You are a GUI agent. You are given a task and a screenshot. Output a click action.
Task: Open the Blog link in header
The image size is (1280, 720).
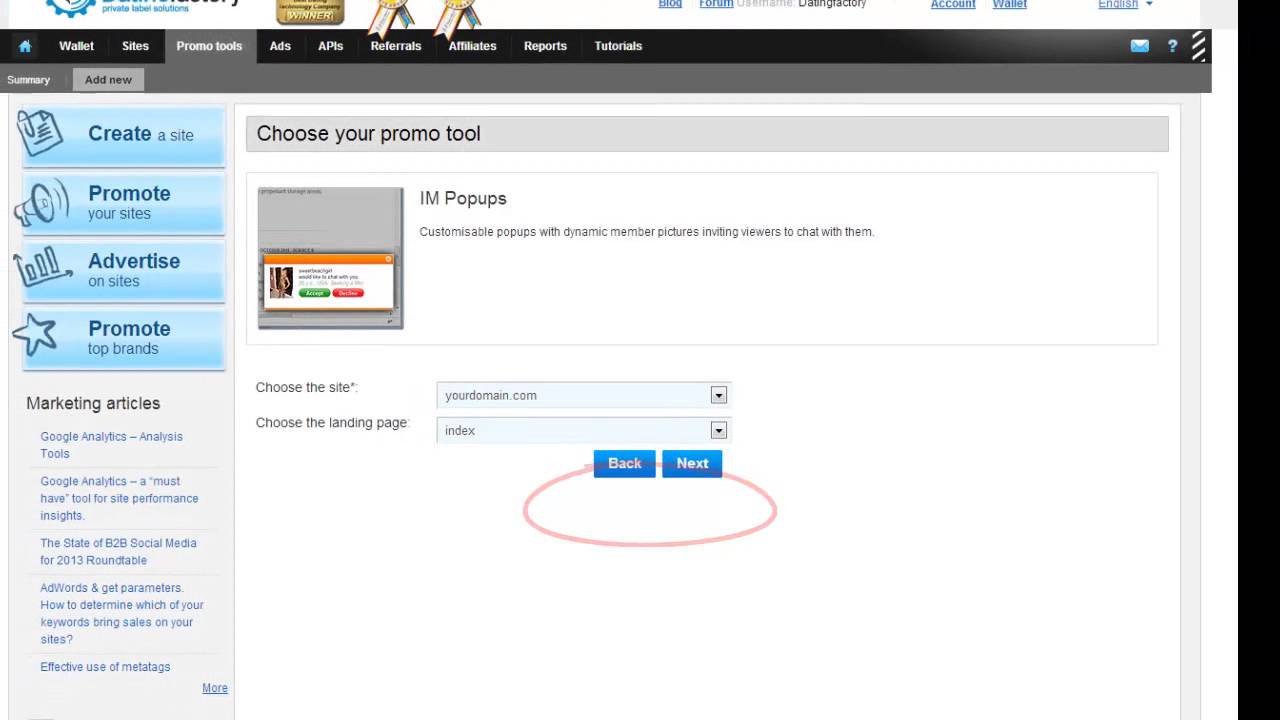coord(670,4)
